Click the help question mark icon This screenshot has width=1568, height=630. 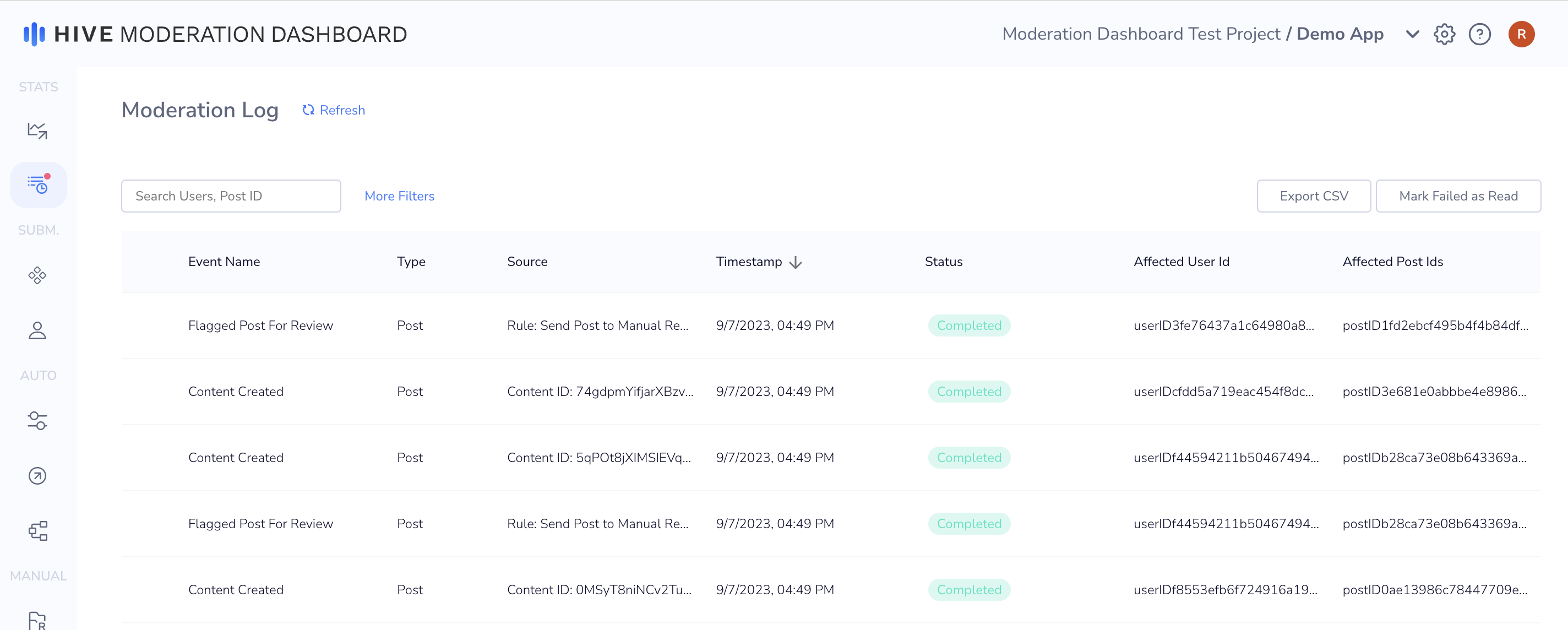1479,34
